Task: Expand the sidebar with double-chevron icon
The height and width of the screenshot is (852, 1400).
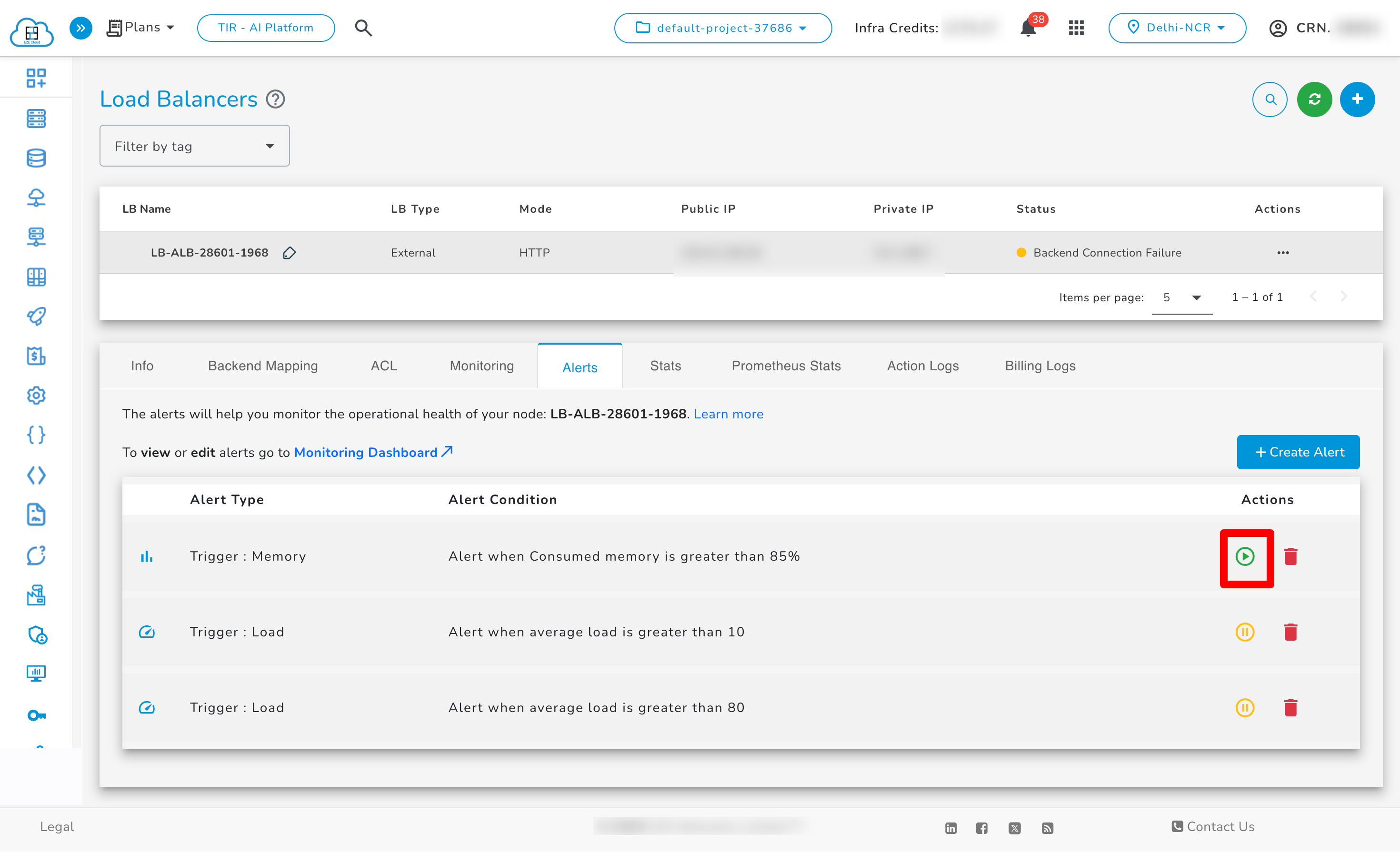Action: tap(80, 28)
